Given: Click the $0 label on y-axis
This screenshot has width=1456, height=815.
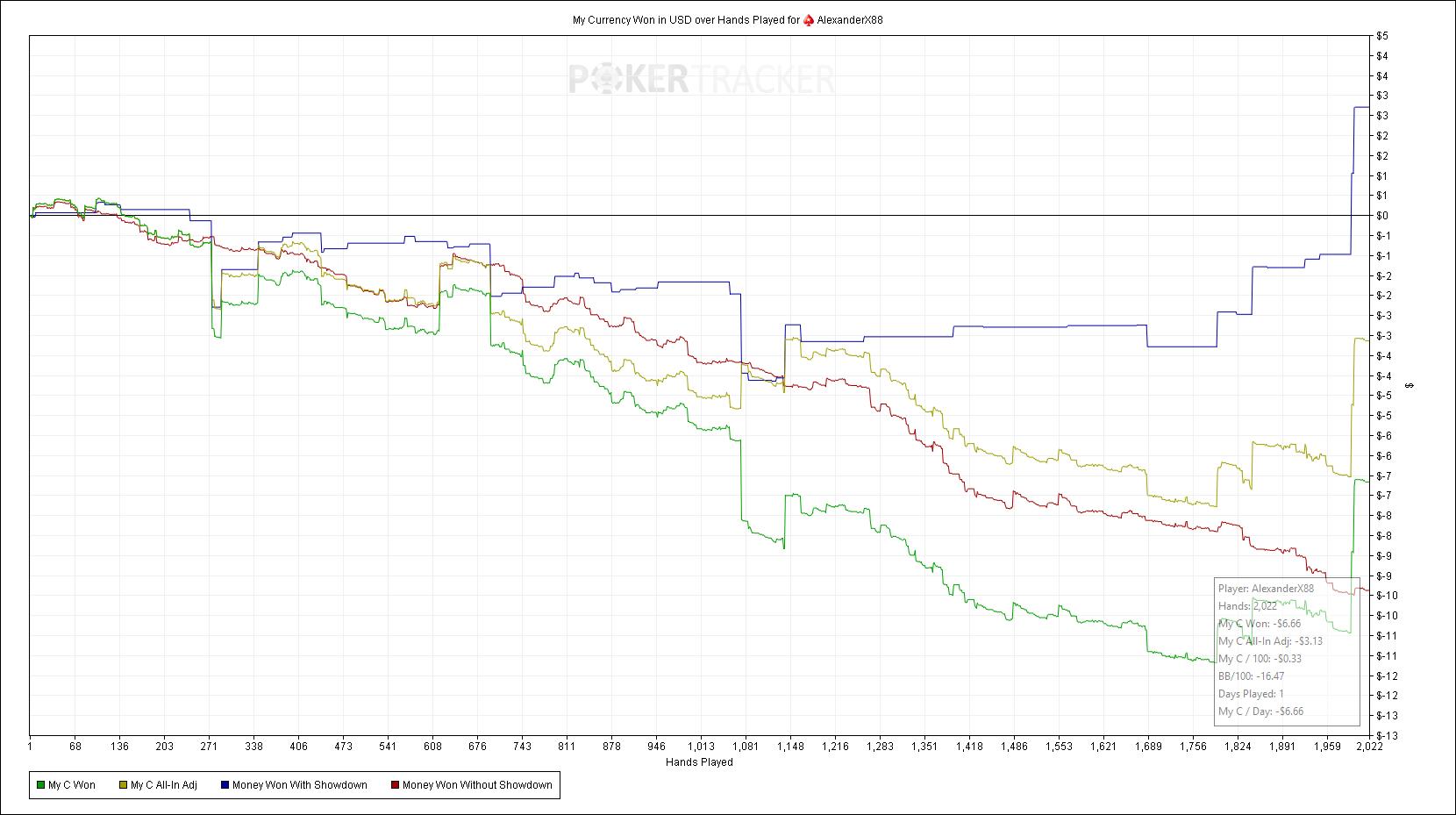Looking at the screenshot, I should pyautogui.click(x=1381, y=216).
